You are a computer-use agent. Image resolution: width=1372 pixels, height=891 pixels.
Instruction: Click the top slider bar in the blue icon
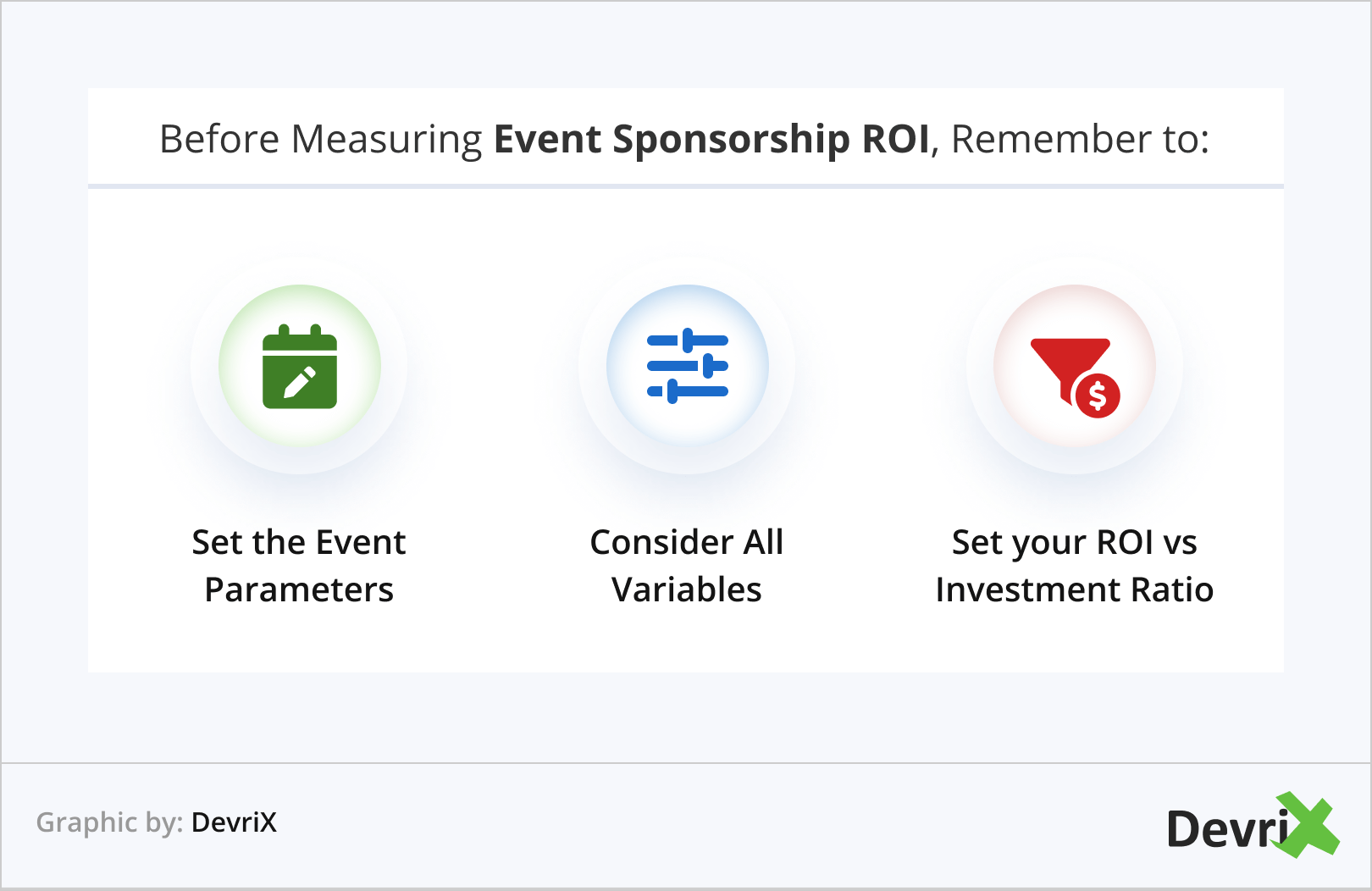[687, 340]
